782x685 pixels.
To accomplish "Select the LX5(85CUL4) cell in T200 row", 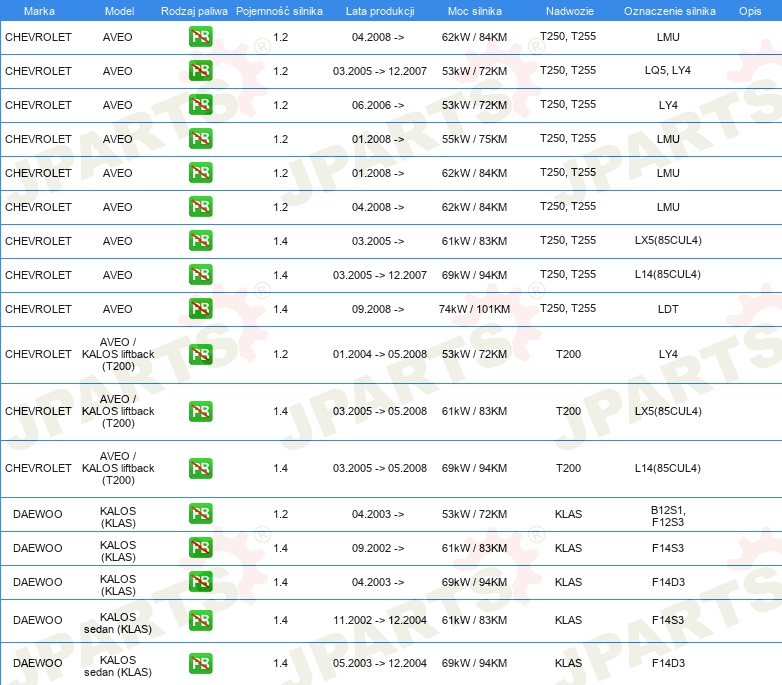I will pyautogui.click(x=668, y=411).
